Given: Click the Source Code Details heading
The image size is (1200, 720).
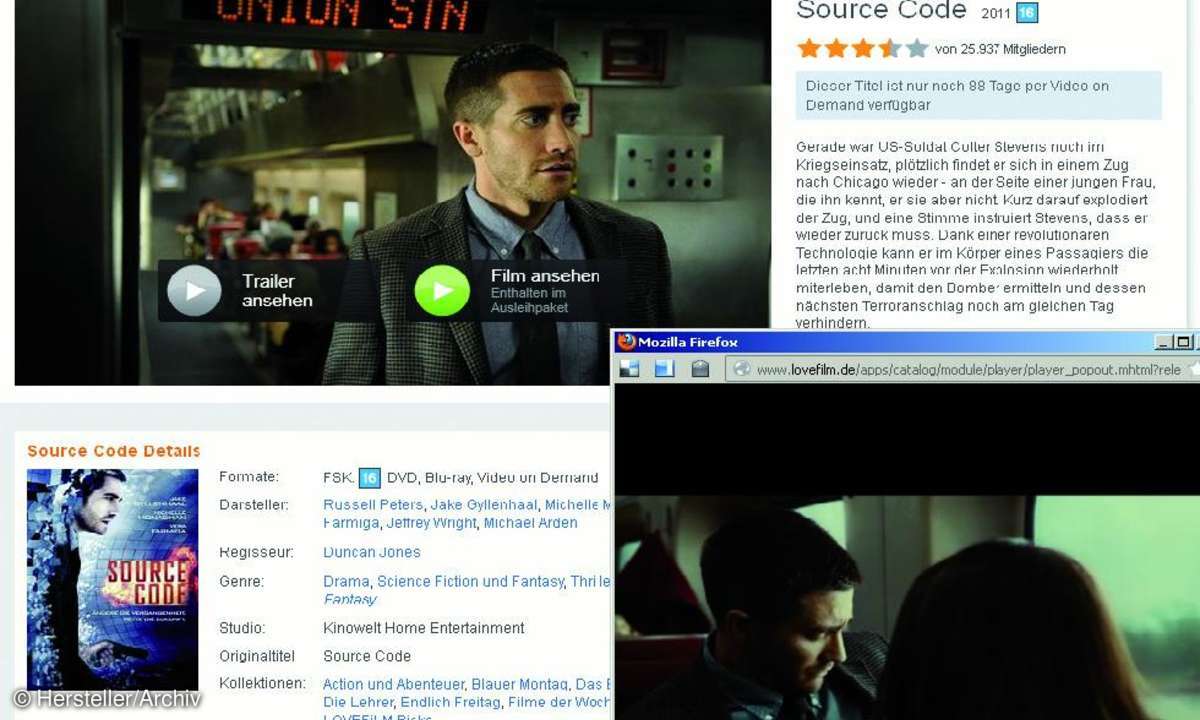Looking at the screenshot, I should click(113, 451).
